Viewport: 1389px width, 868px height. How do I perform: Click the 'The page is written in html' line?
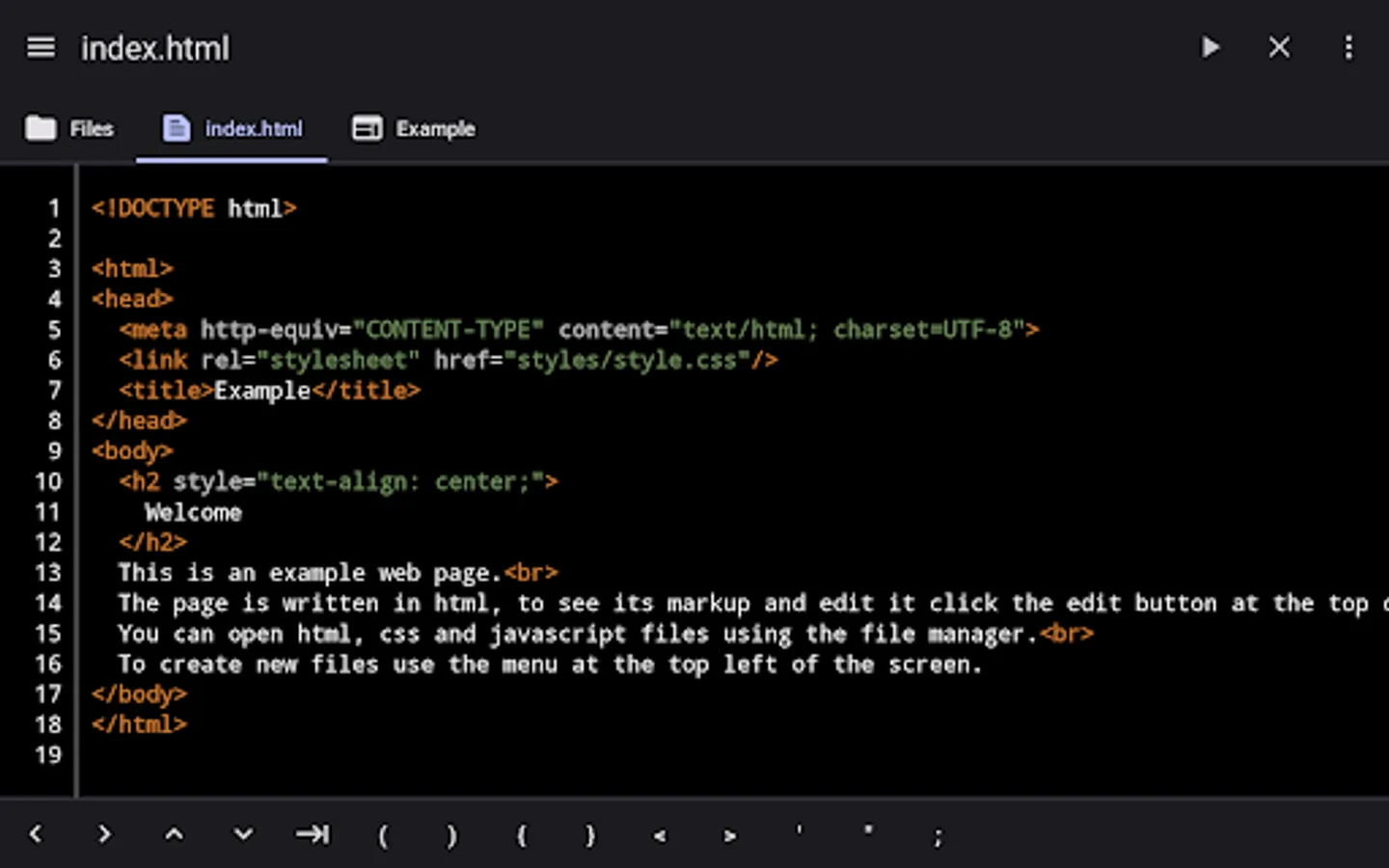(x=752, y=604)
